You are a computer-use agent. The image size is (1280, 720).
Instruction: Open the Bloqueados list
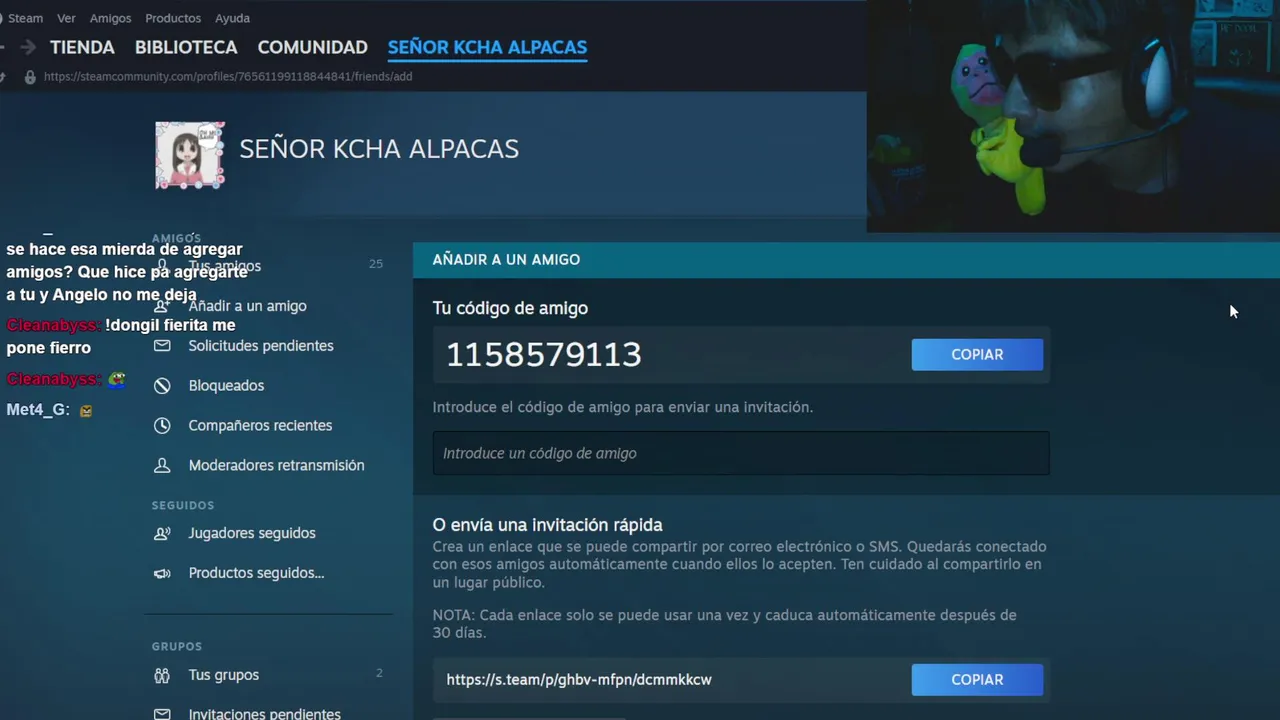click(x=226, y=386)
